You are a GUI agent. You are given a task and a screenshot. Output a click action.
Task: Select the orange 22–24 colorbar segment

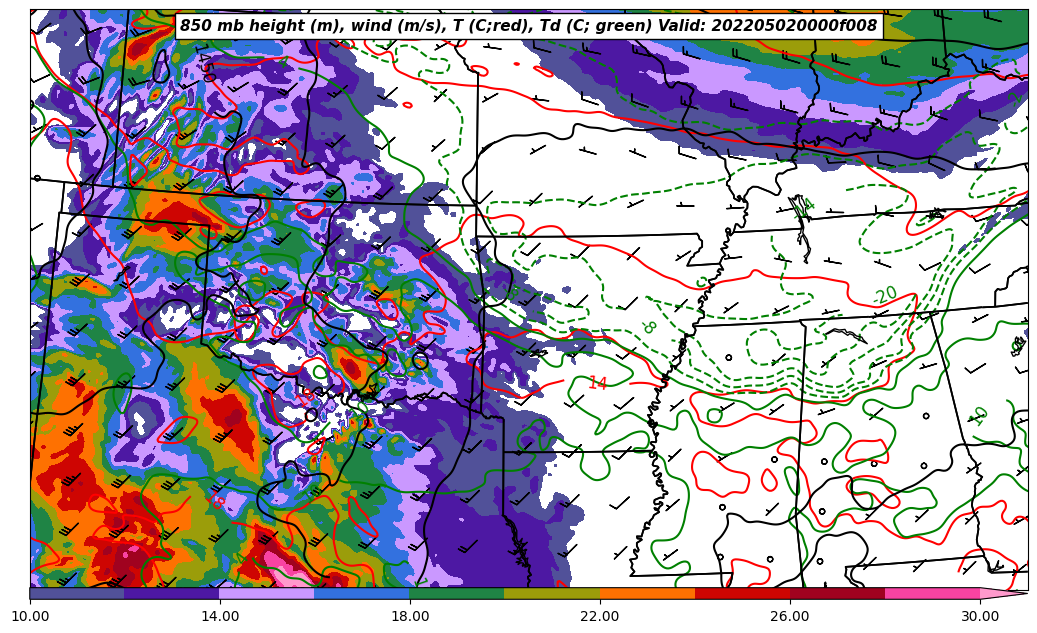(647, 593)
